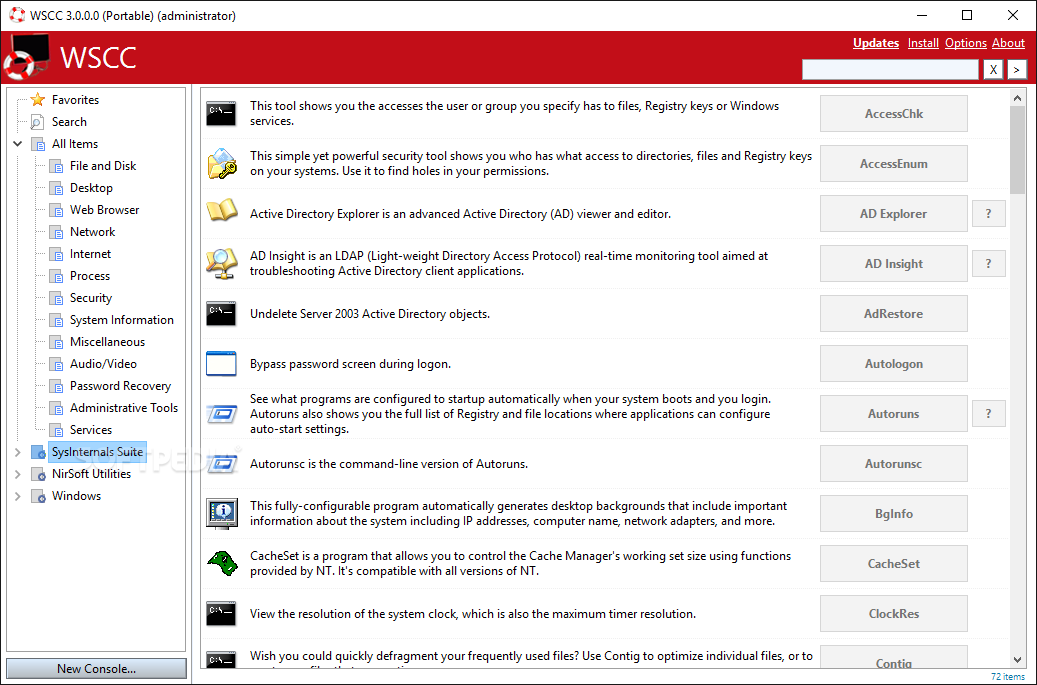This screenshot has height=685, width=1037.
Task: Open help for AD Explorer
Action: pyautogui.click(x=989, y=214)
